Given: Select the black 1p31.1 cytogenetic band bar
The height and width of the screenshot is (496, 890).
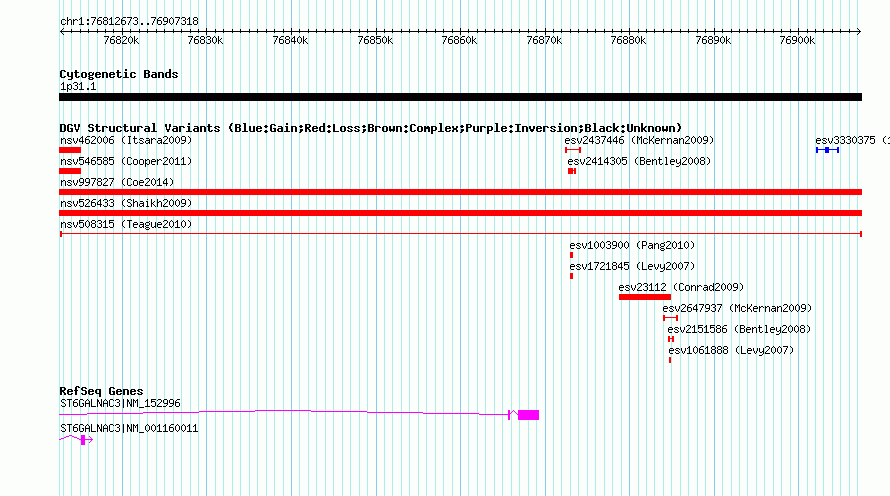Looking at the screenshot, I should pyautogui.click(x=460, y=97).
